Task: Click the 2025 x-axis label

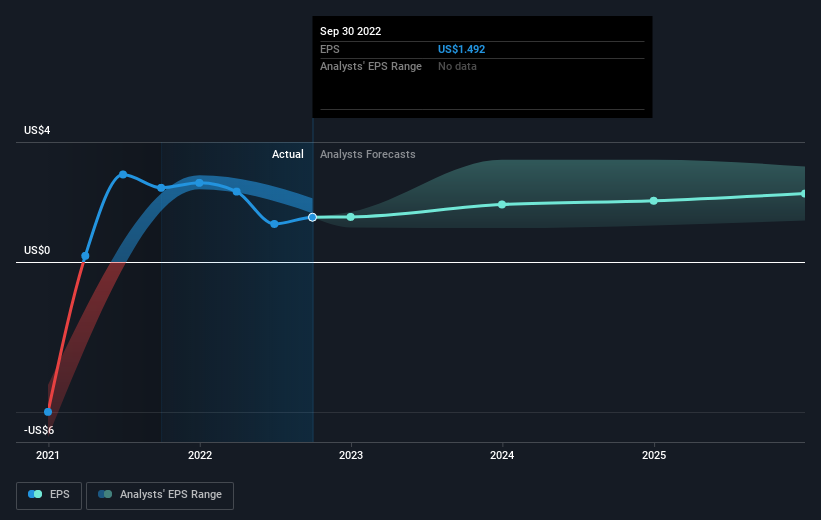Action: click(x=654, y=455)
